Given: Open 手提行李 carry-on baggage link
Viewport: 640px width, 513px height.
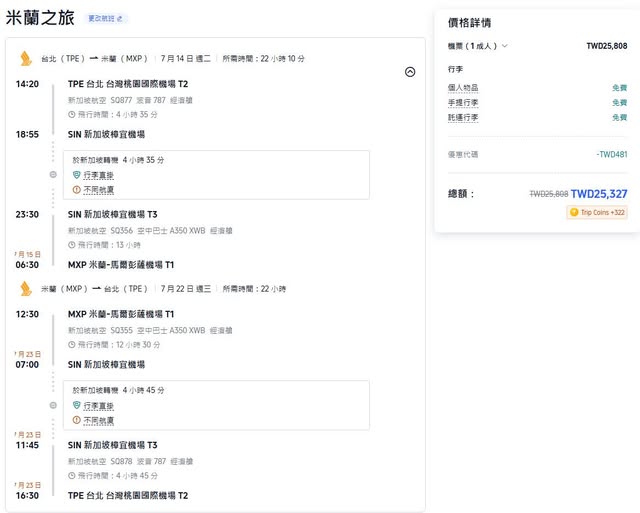Looking at the screenshot, I should 464,103.
